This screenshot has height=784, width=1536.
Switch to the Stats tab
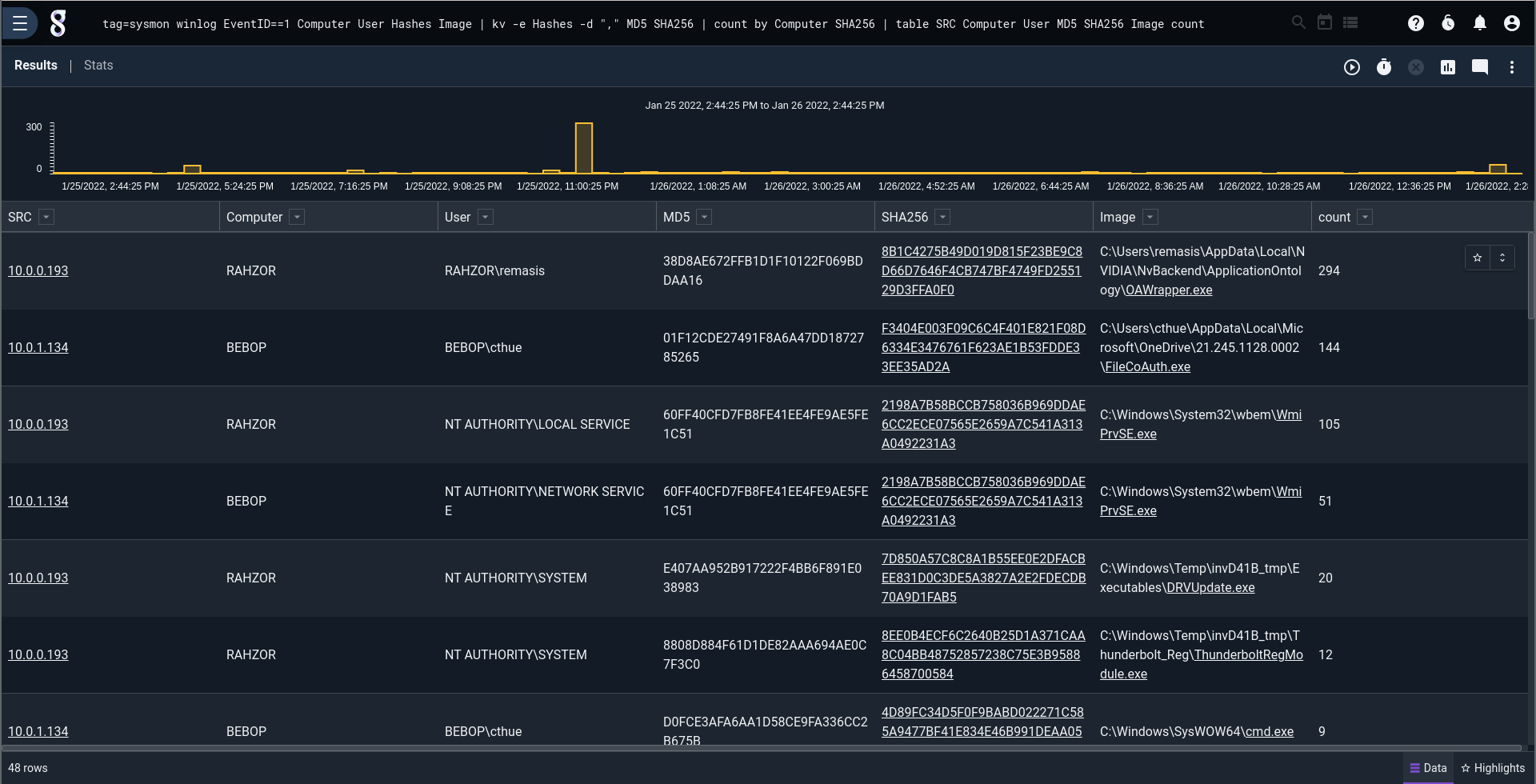point(98,66)
